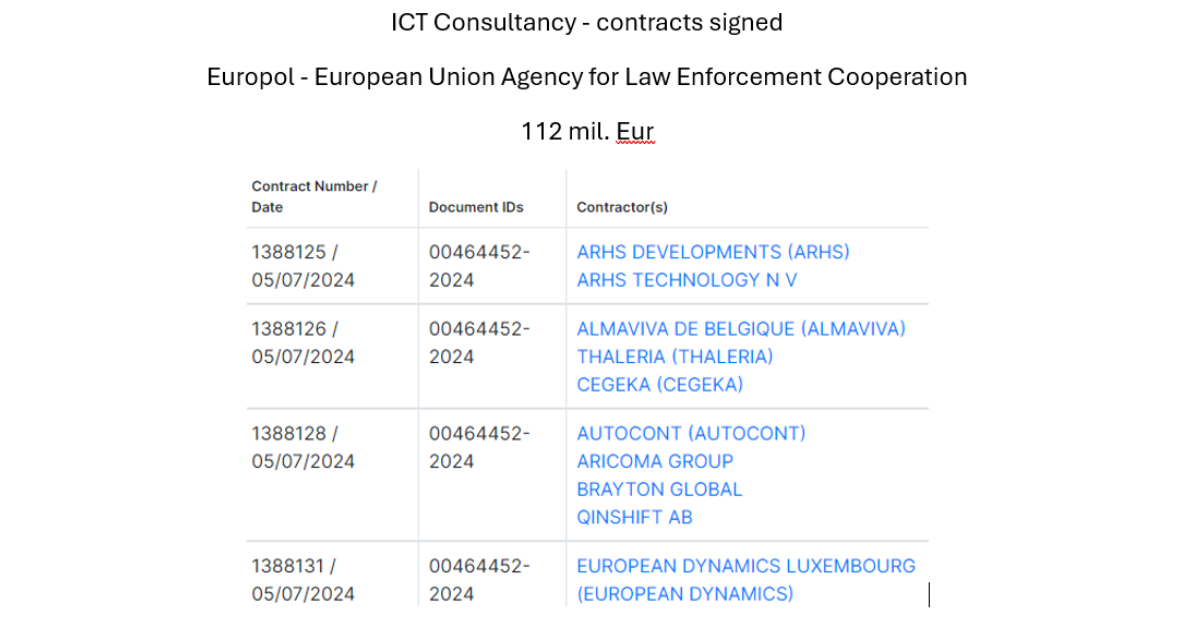Select the ARICOMA GROUP link
The width and height of the screenshot is (1200, 628).
pos(655,461)
